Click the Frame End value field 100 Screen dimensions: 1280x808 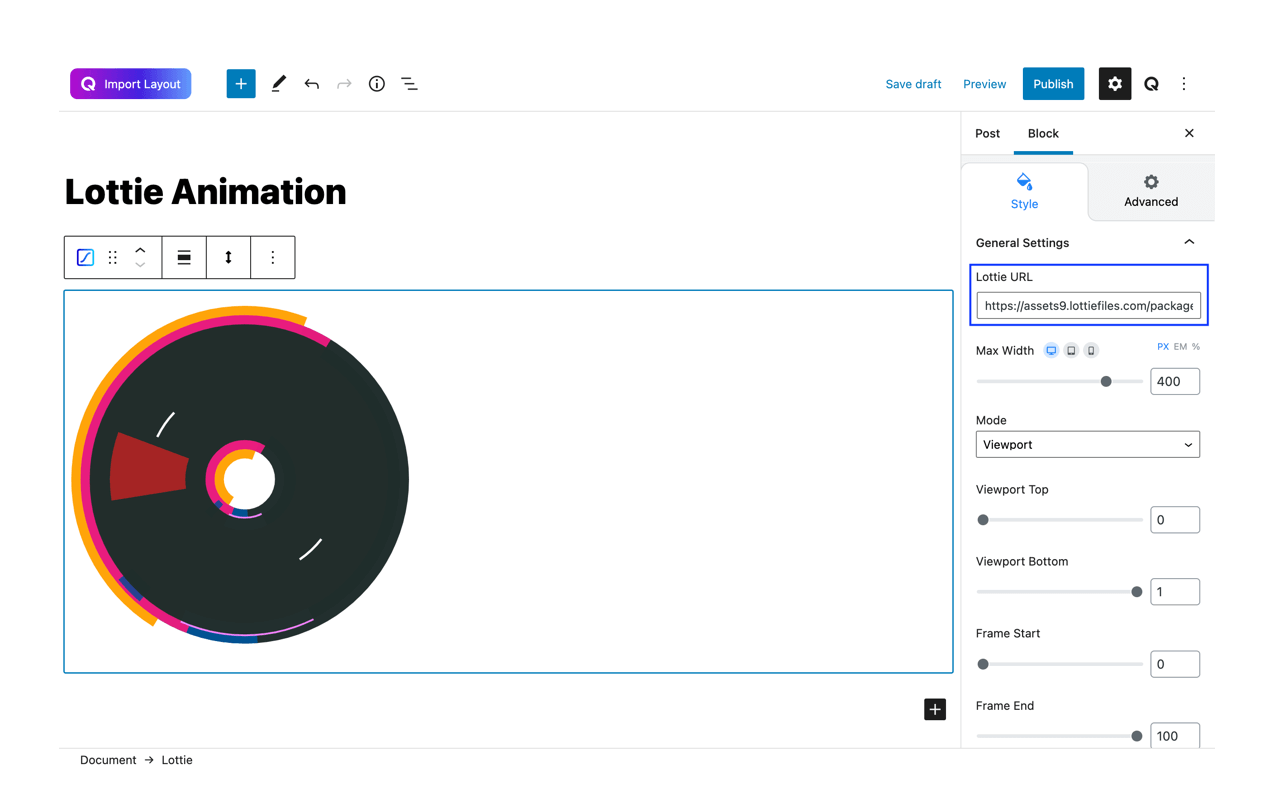(x=1175, y=735)
